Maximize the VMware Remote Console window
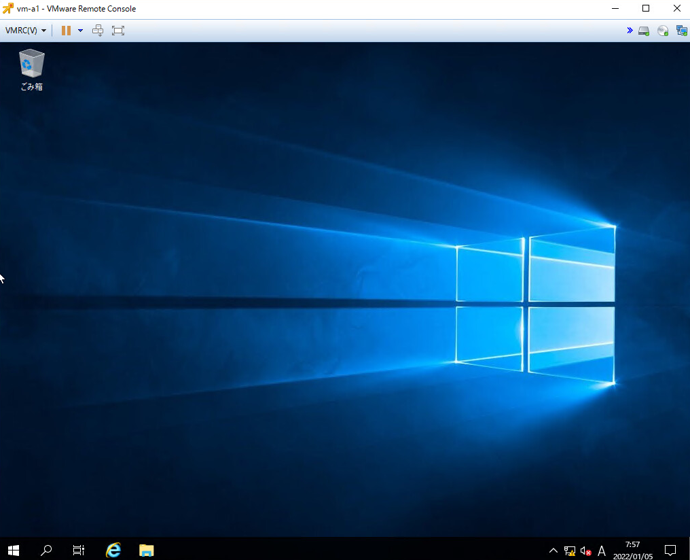The width and height of the screenshot is (690, 560). pyautogui.click(x=646, y=8)
